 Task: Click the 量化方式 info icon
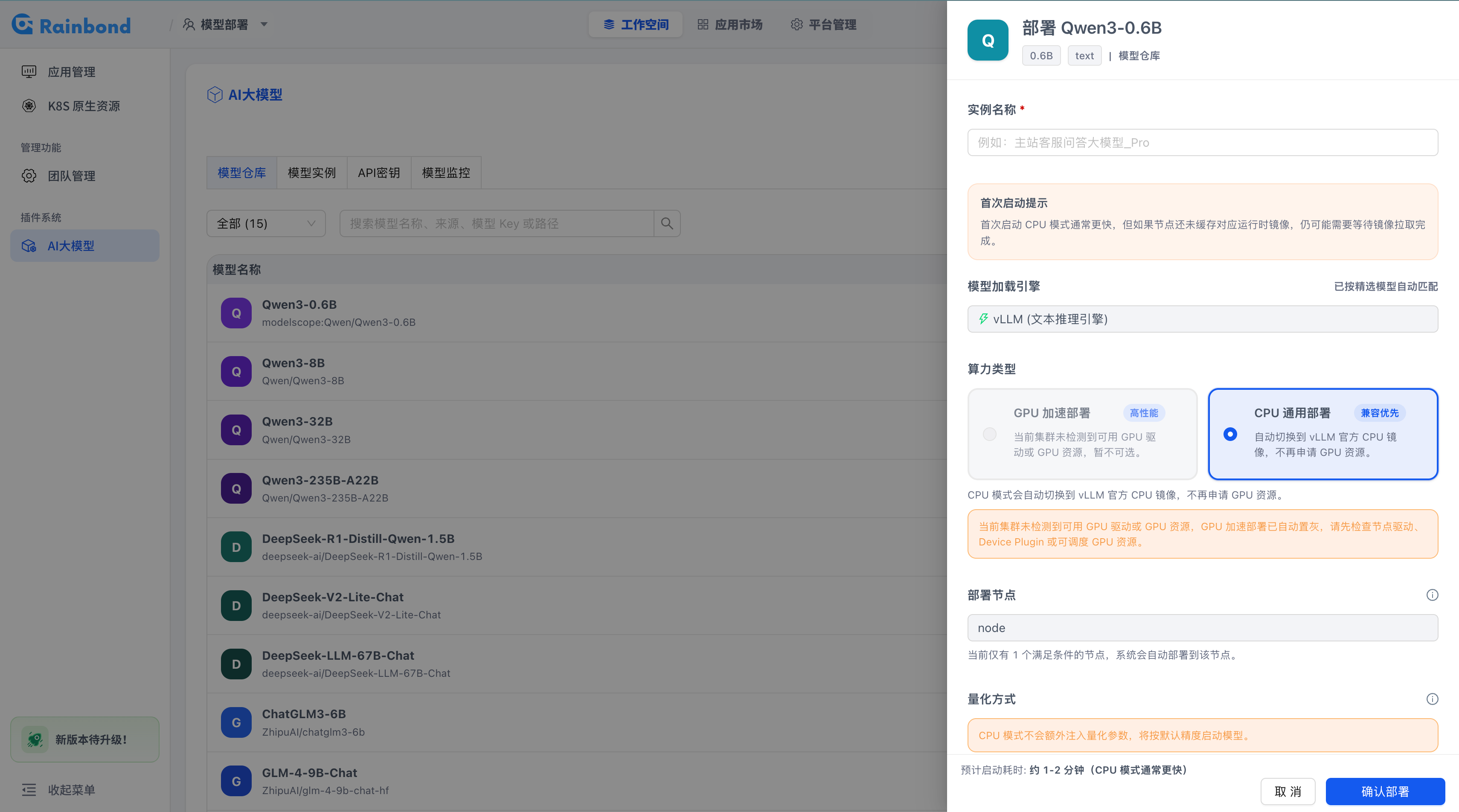(1432, 699)
